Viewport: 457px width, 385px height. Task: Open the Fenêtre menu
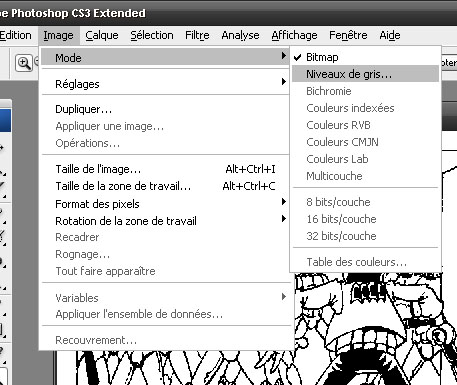(348, 35)
